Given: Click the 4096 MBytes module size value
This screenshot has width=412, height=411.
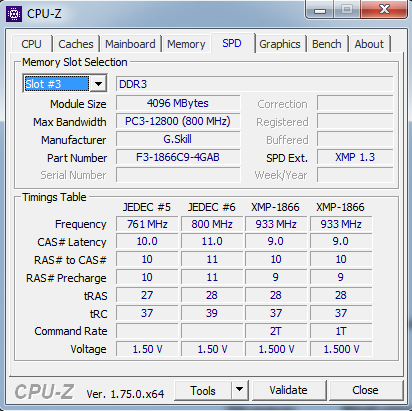Looking at the screenshot, I should click(x=178, y=103).
